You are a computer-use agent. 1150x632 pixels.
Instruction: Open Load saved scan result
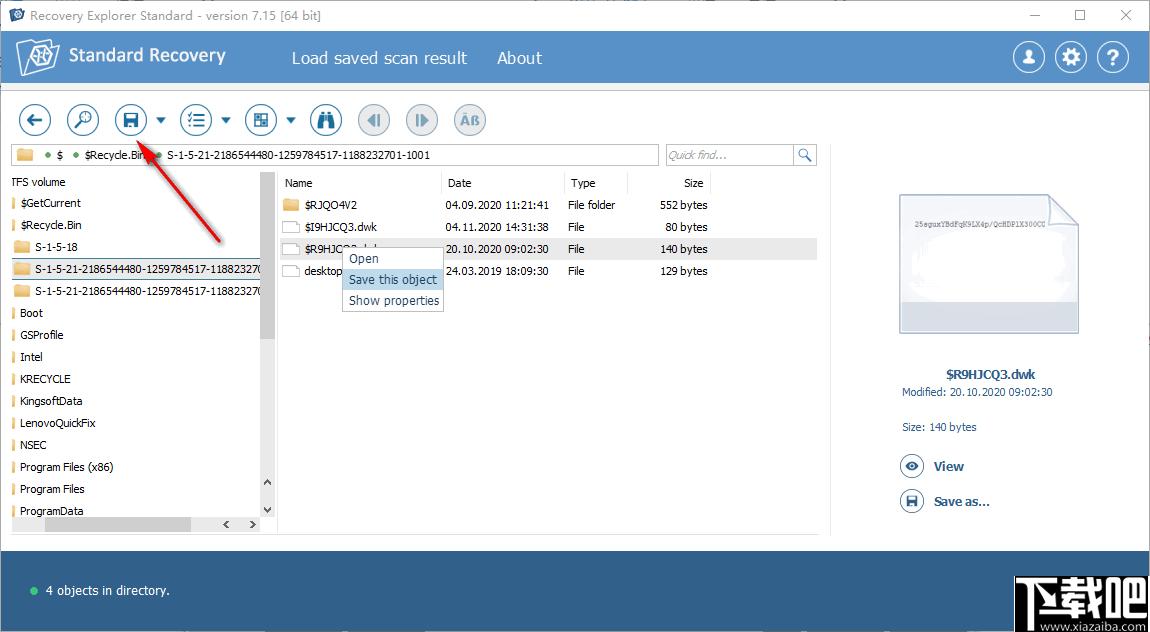[x=379, y=58]
